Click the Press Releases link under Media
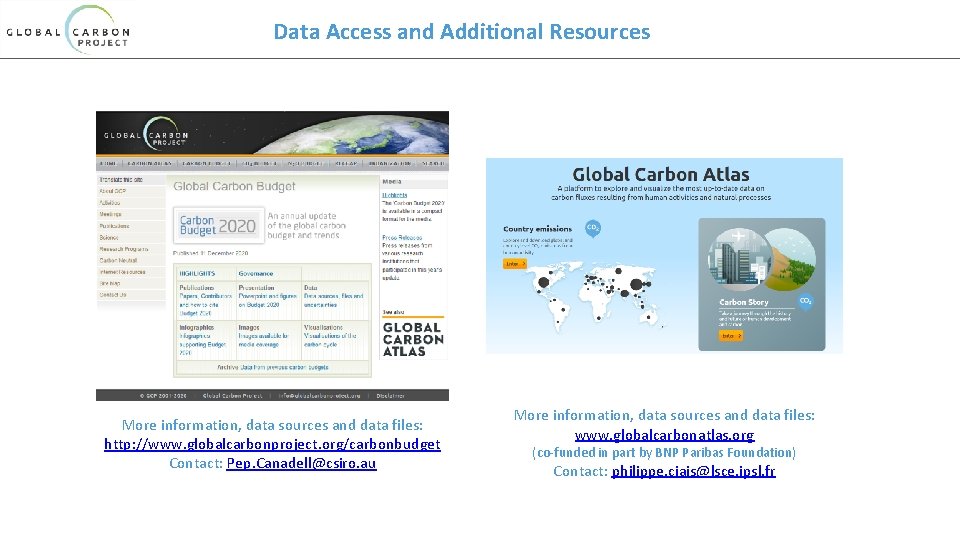The image size is (960, 540). [x=402, y=238]
